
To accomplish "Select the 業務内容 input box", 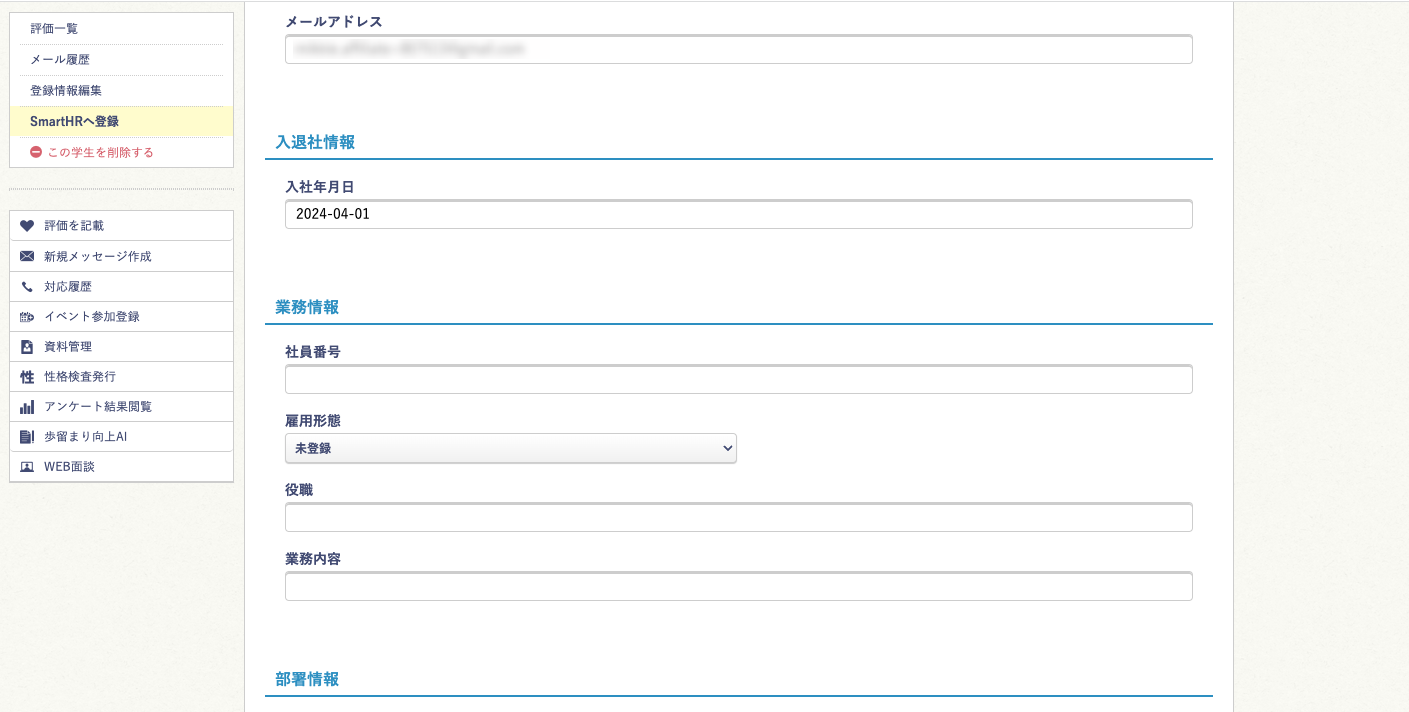I will pos(738,587).
